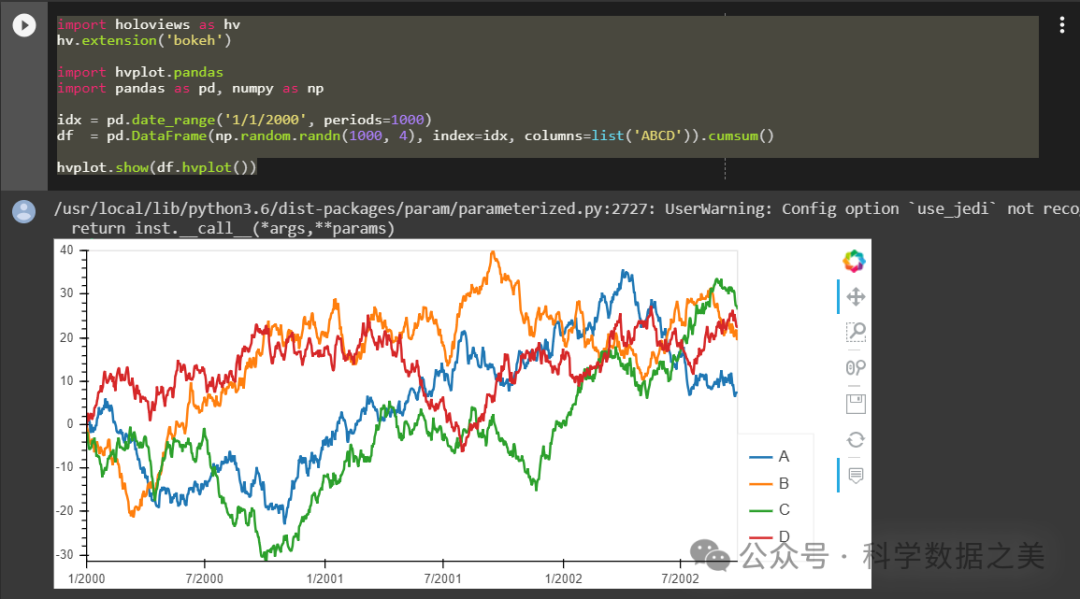Viewport: 1080px width, 599px height.
Task: Toggle the Hover tooltip tool
Action: click(x=855, y=475)
